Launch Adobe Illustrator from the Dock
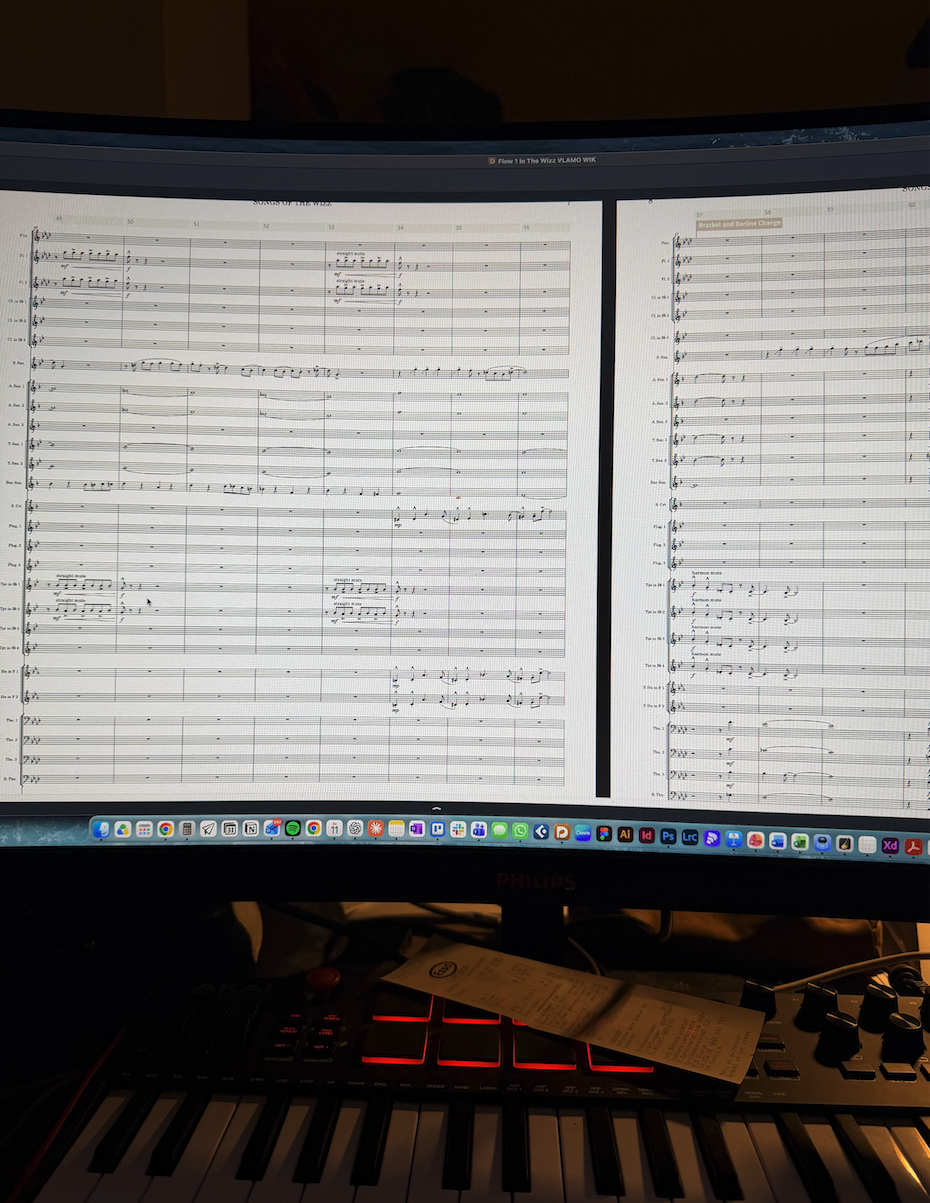The height and width of the screenshot is (1203, 930). click(x=625, y=833)
